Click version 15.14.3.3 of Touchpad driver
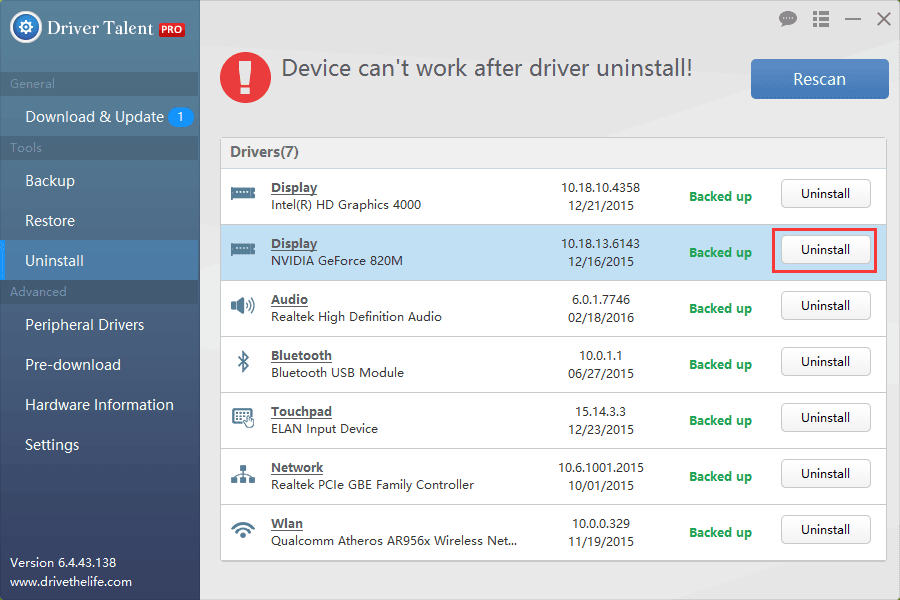Image resolution: width=900 pixels, height=600 pixels. [x=601, y=412]
